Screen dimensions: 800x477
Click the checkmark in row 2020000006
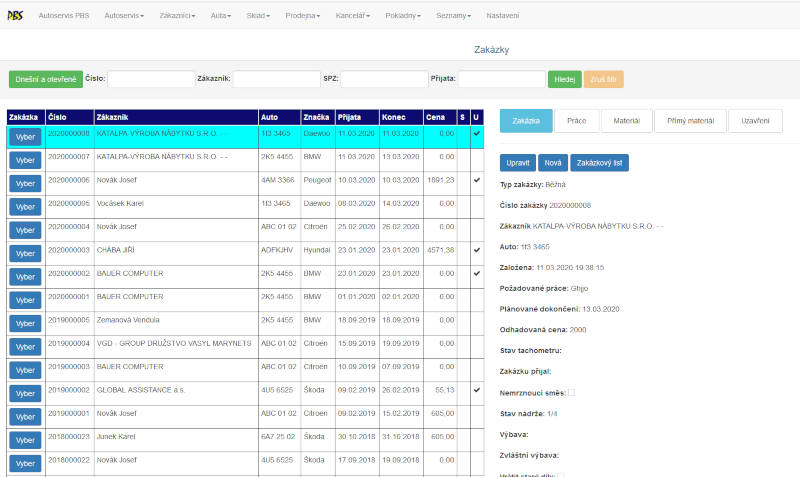coord(477,180)
